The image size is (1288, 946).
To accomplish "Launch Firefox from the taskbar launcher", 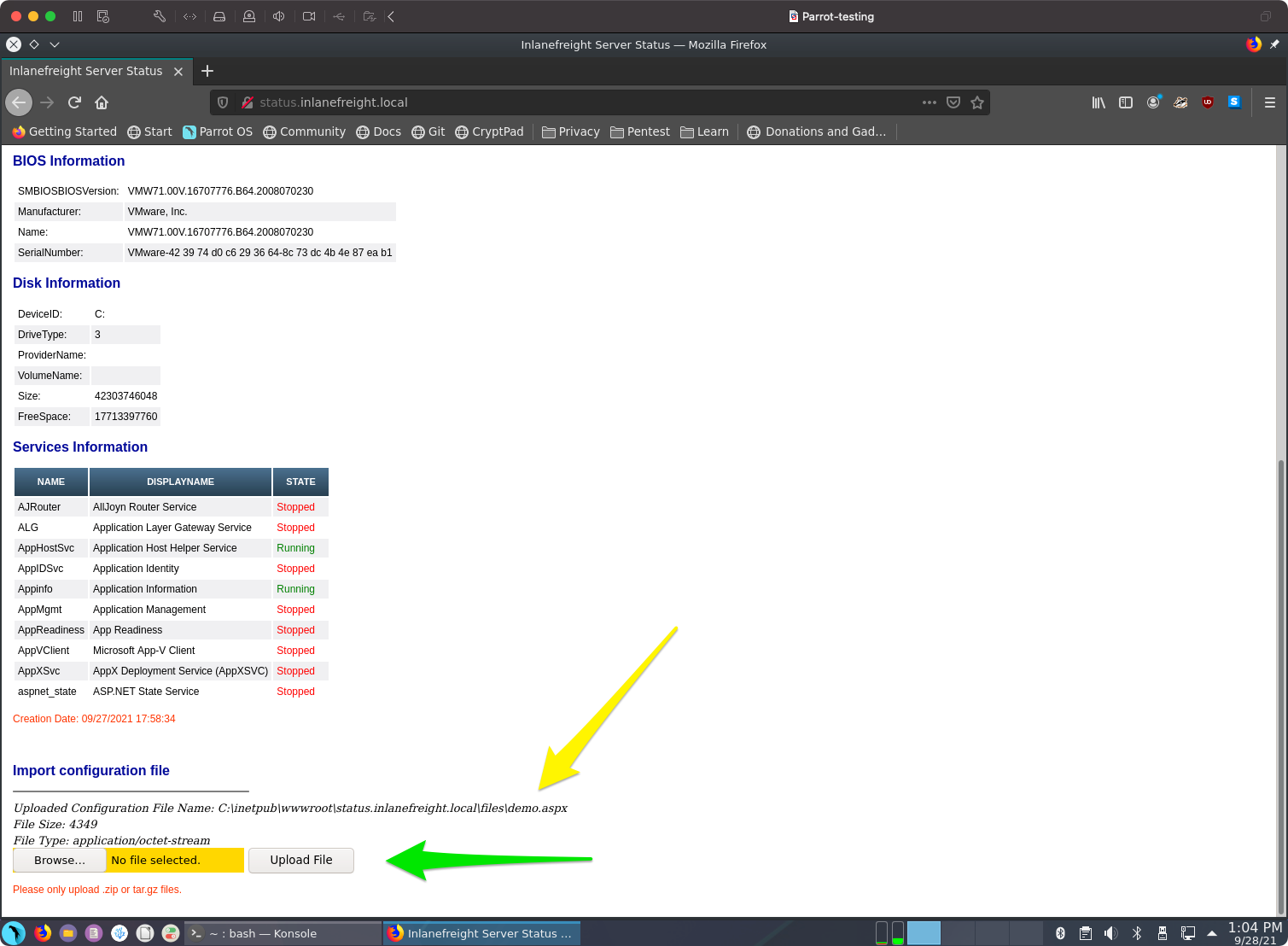I will point(43,933).
